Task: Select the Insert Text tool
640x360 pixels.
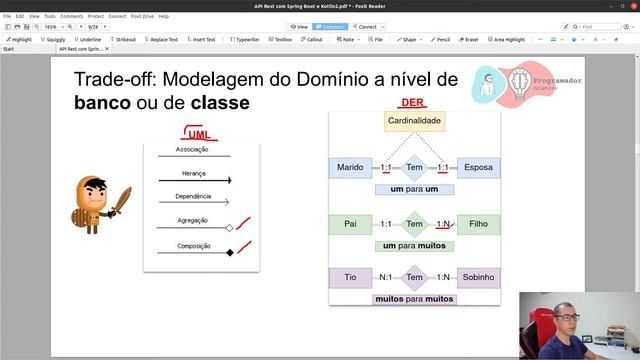Action: pos(201,40)
